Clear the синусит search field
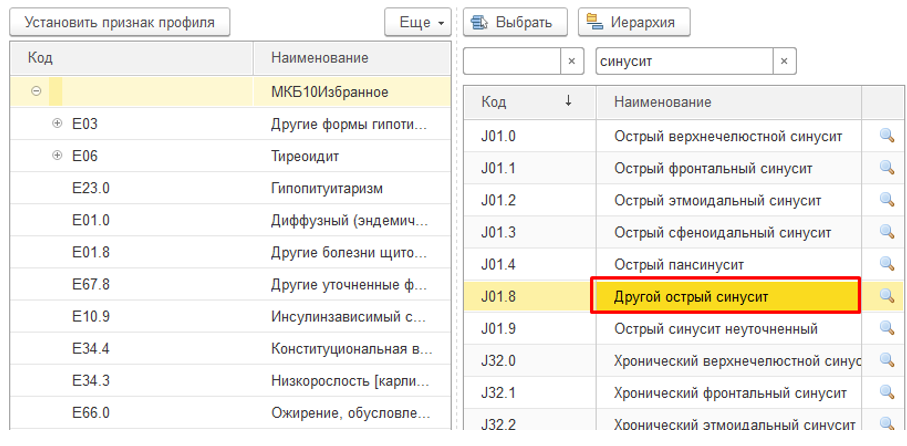Screen dimensions: 907x446 785,61
